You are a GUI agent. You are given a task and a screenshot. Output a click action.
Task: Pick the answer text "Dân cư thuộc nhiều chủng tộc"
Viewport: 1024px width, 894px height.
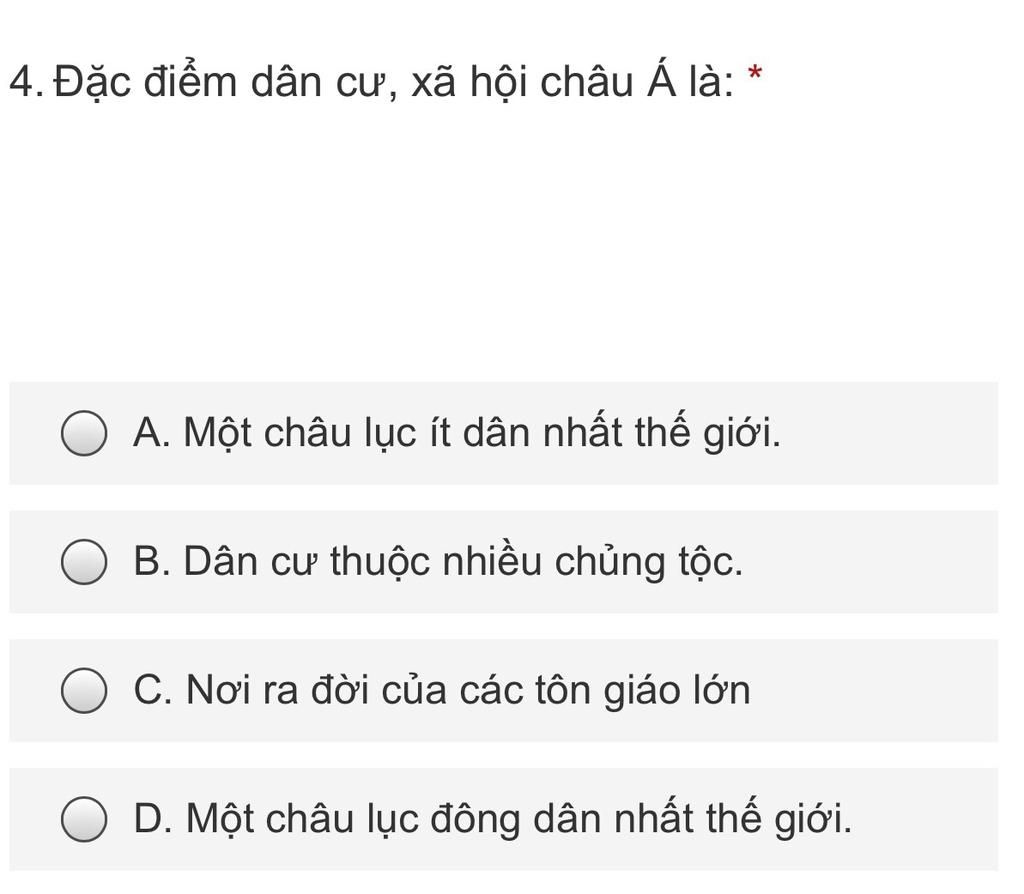(x=461, y=560)
